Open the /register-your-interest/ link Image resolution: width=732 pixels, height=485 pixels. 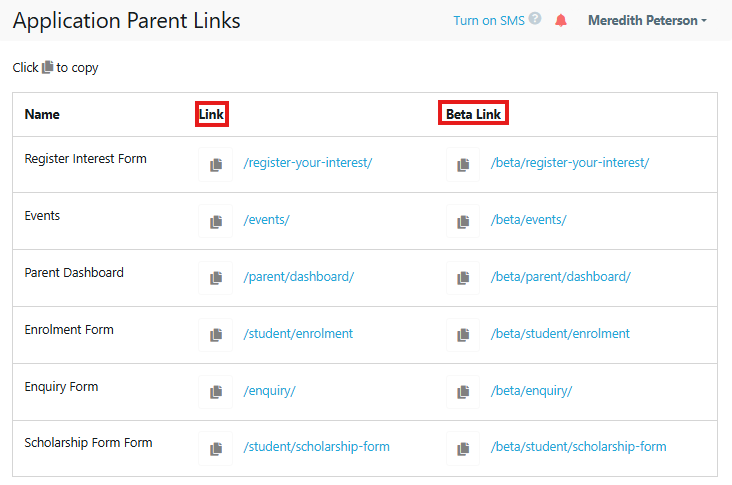click(307, 163)
